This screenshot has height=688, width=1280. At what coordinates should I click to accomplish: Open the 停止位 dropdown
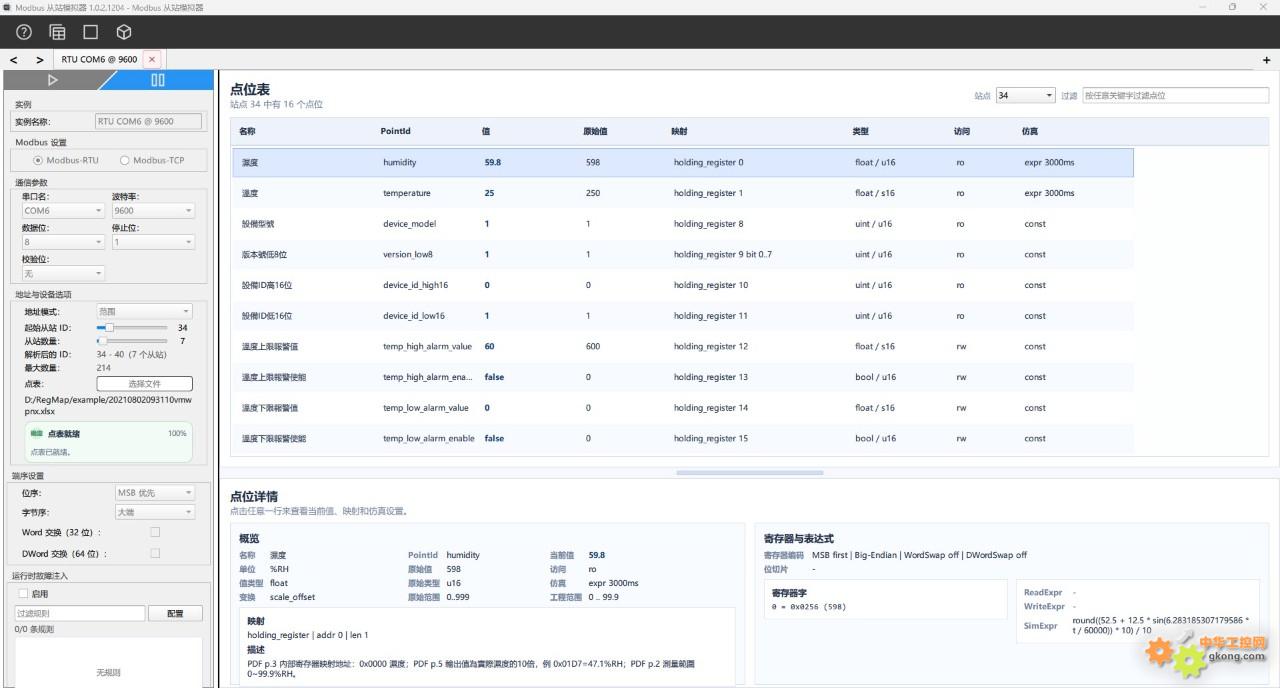pos(153,242)
